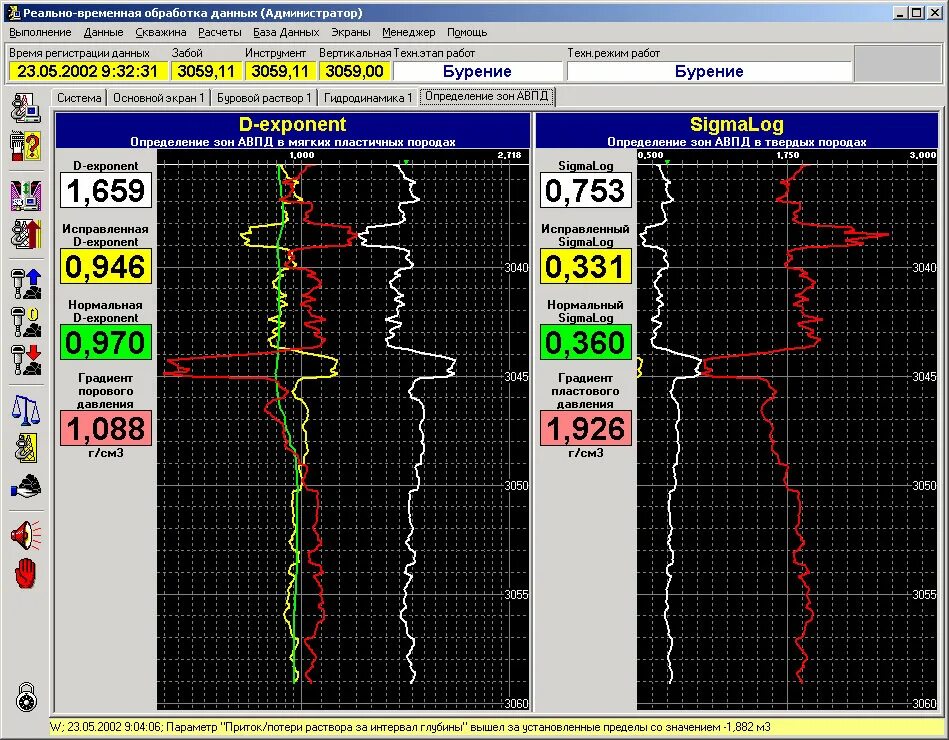Image resolution: width=949 pixels, height=740 pixels.
Task: Open the Данные menu
Action: pos(103,32)
